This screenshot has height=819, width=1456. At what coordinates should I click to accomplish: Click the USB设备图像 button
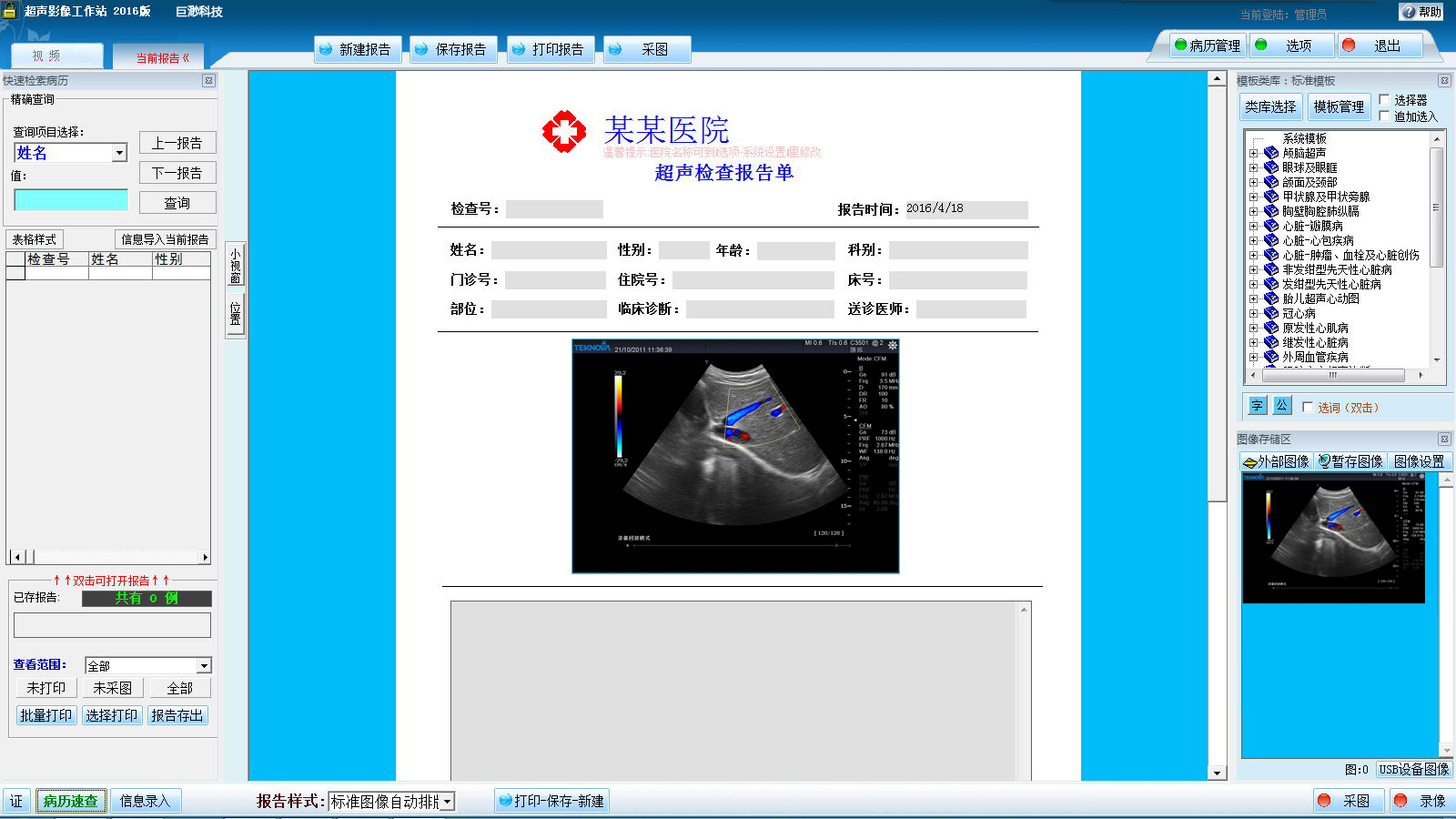1414,769
